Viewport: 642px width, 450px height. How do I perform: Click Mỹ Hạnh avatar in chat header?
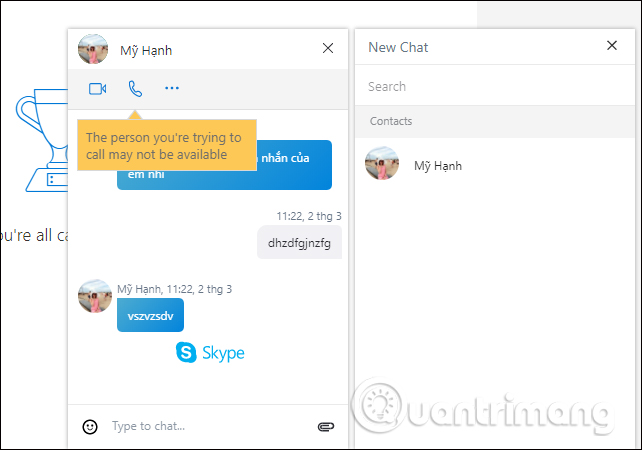coord(93,49)
